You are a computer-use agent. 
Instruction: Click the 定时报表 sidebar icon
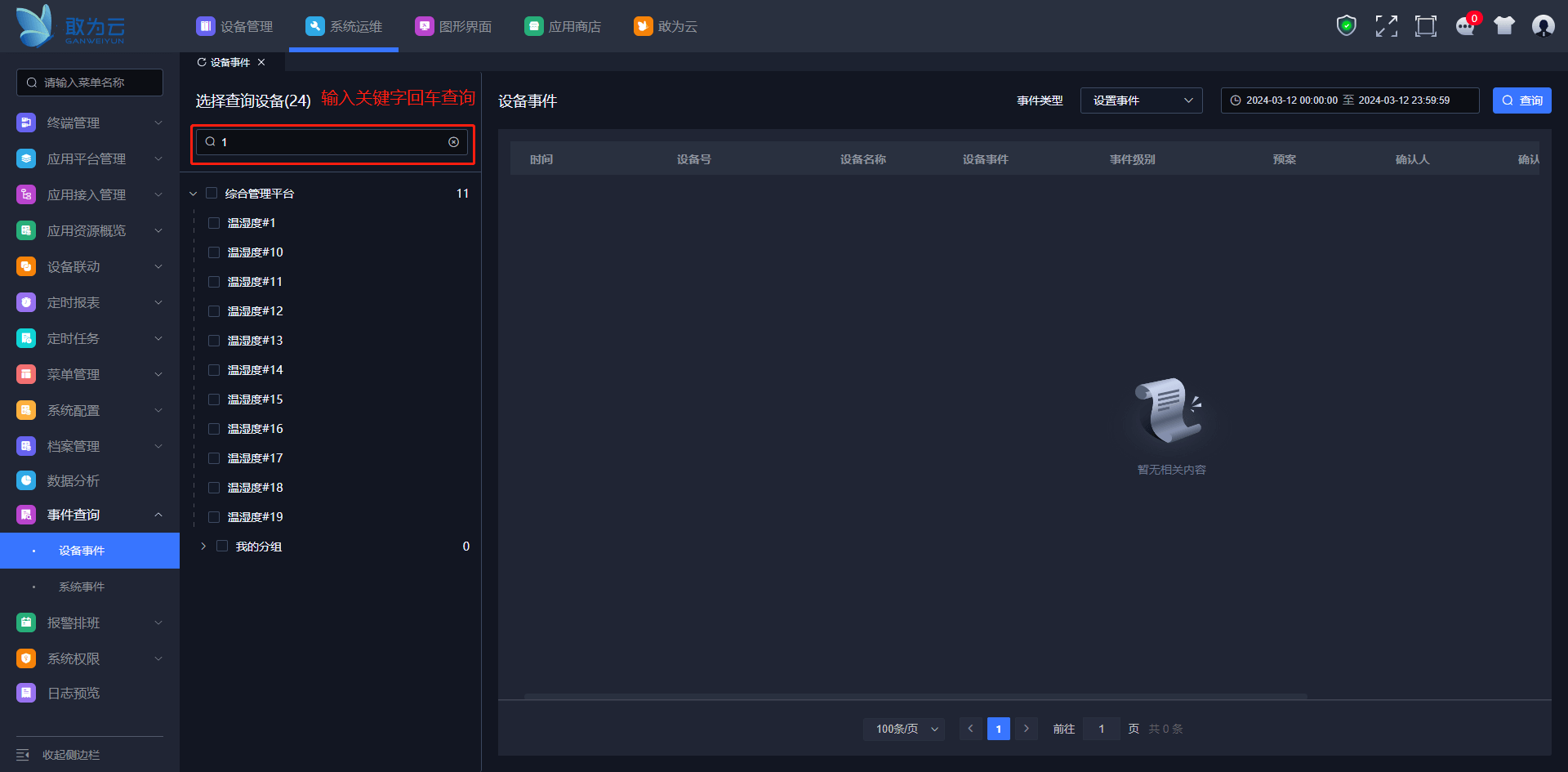click(x=26, y=302)
